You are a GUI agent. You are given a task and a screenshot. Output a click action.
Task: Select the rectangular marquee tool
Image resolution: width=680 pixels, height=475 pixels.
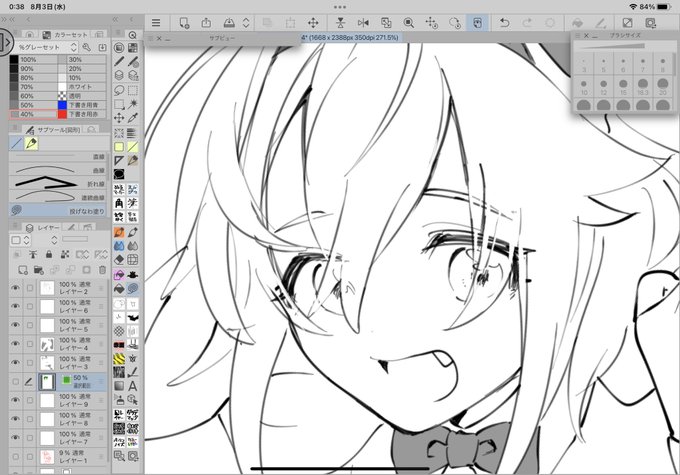point(133,90)
